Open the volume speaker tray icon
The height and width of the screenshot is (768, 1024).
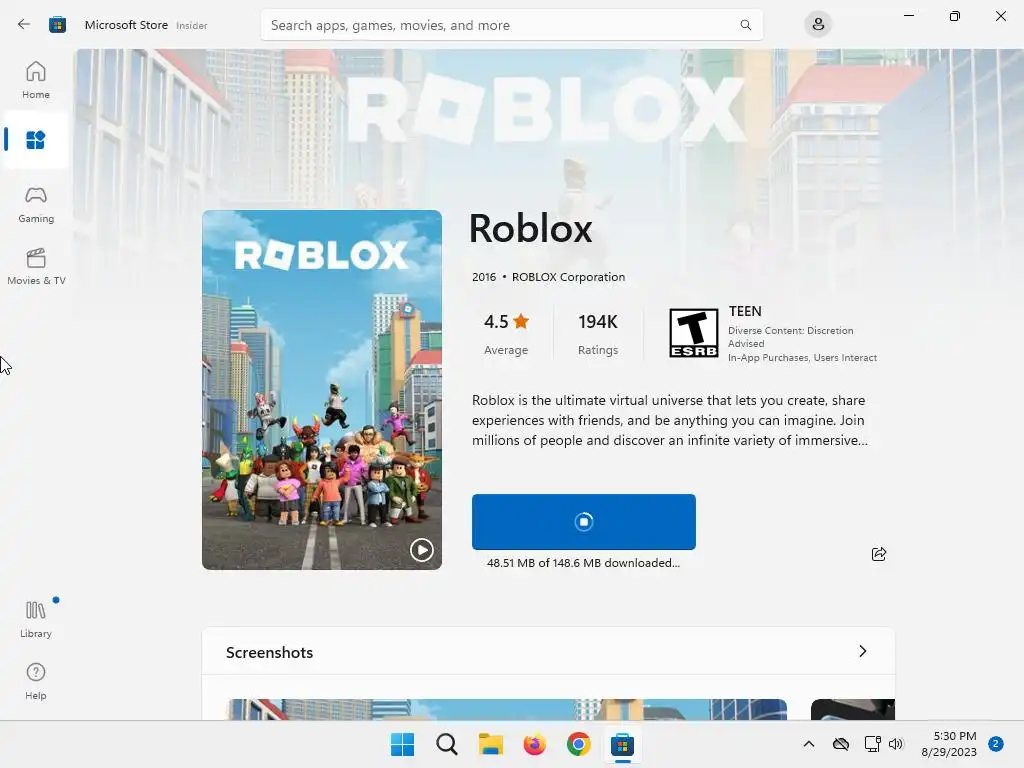895,744
